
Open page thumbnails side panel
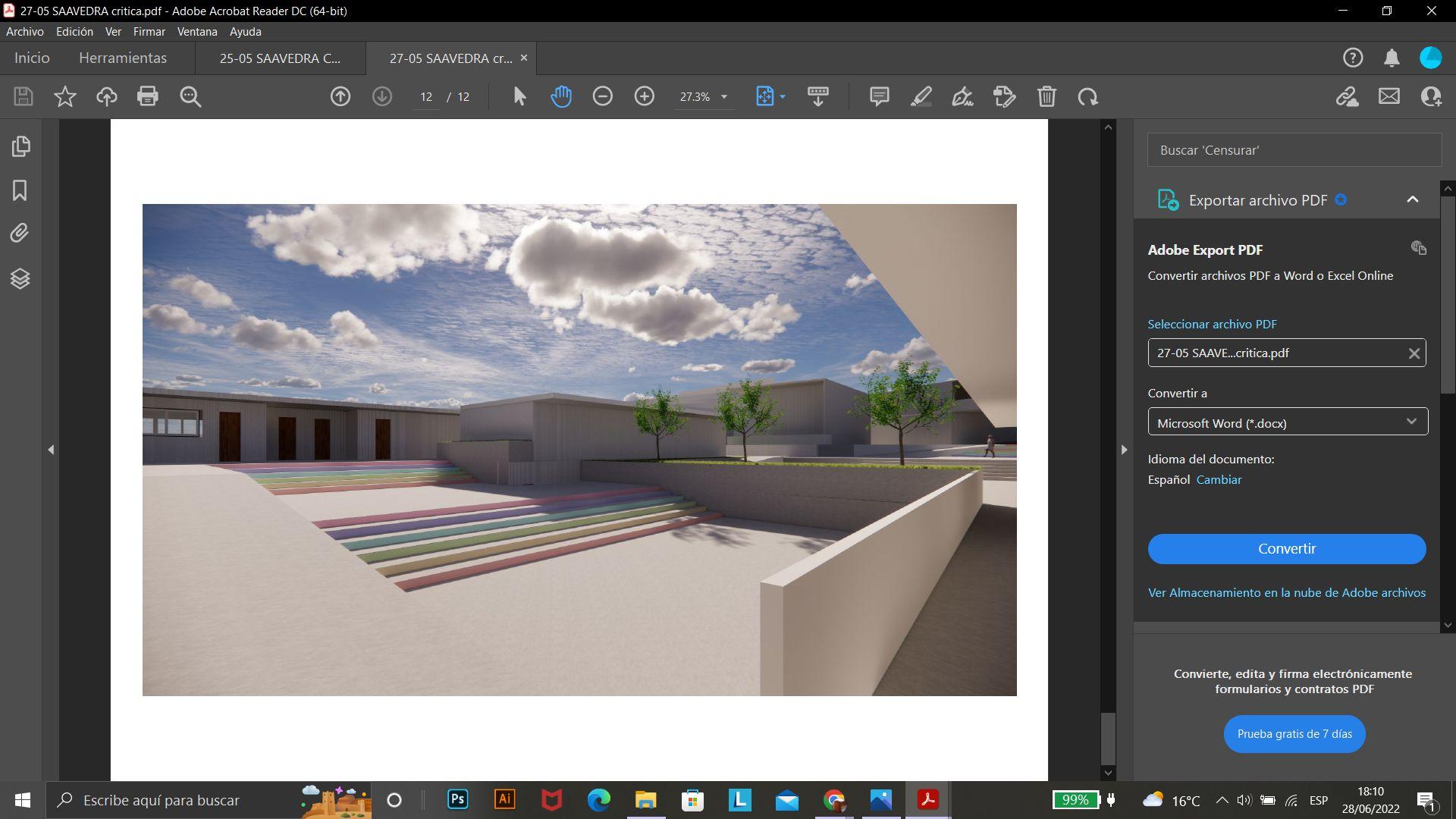tap(20, 146)
